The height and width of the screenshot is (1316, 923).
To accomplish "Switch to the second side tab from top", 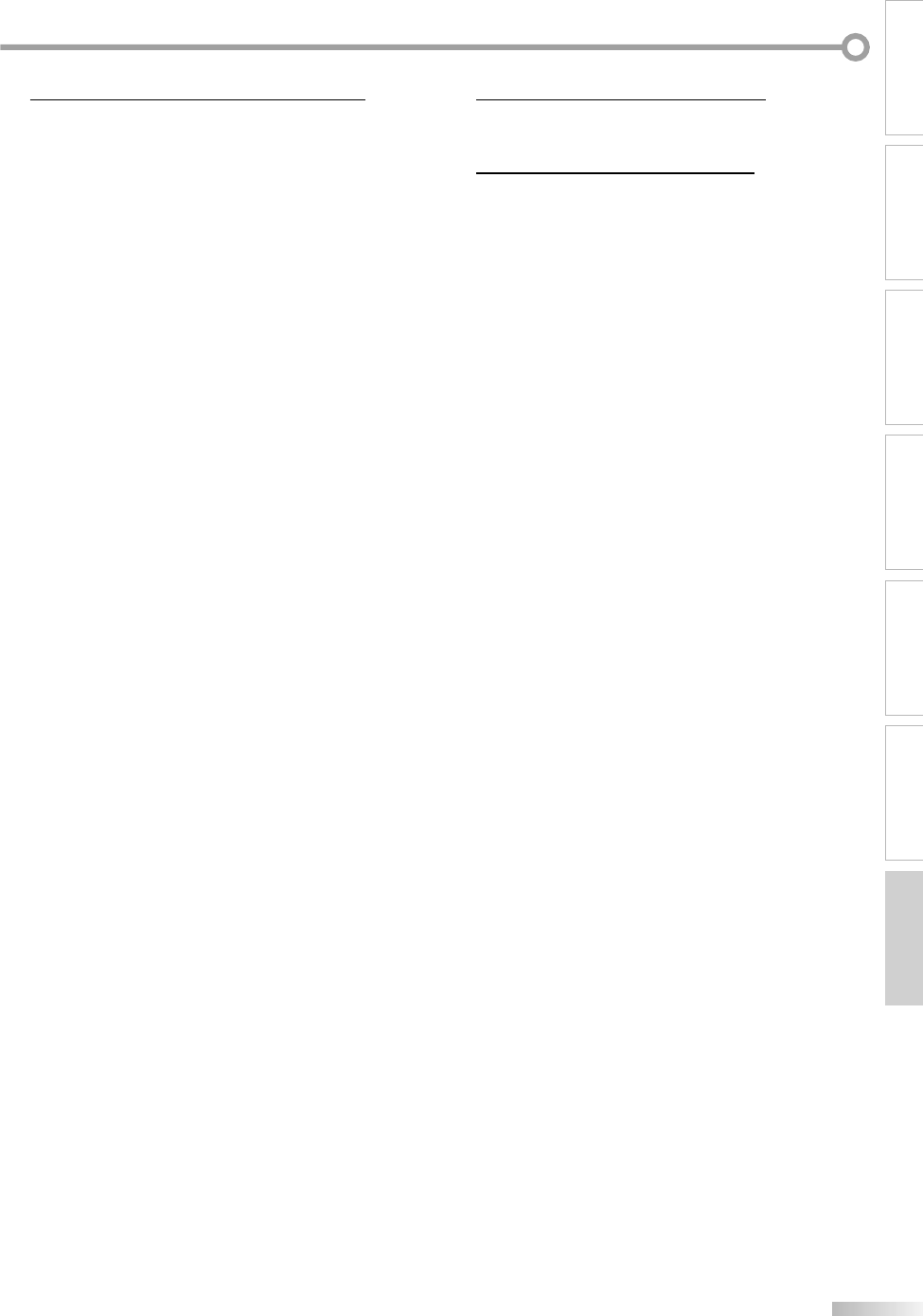I will pos(904,212).
